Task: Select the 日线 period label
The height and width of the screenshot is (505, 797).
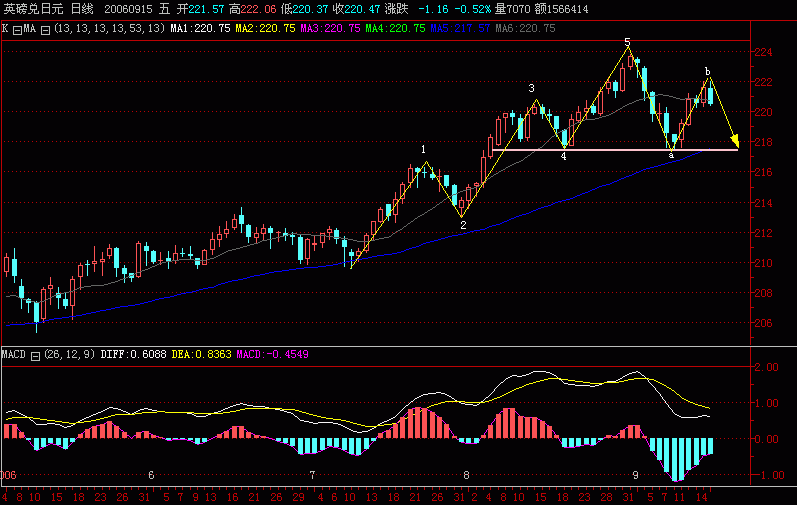Action: (x=82, y=9)
